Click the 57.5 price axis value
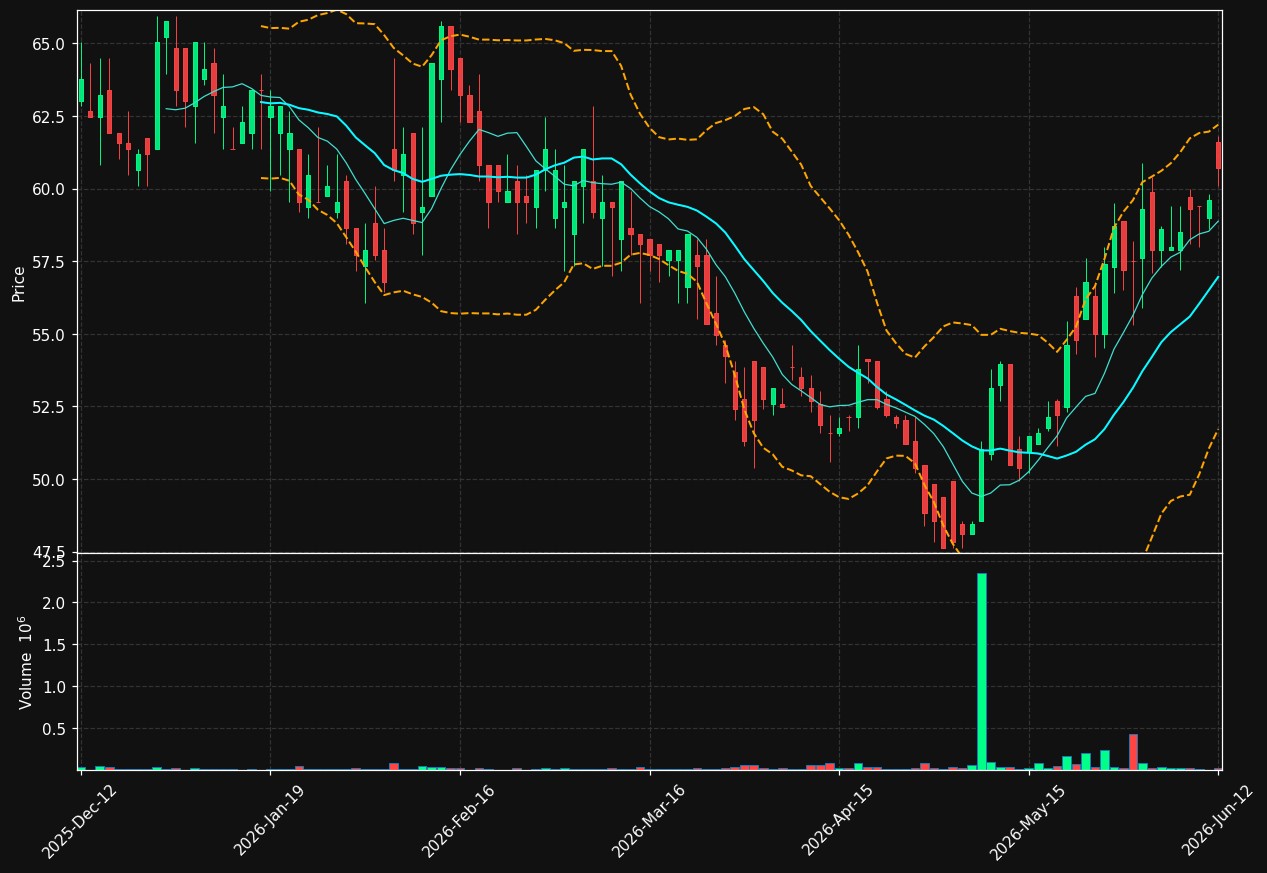The height and width of the screenshot is (873, 1267). click(48, 262)
